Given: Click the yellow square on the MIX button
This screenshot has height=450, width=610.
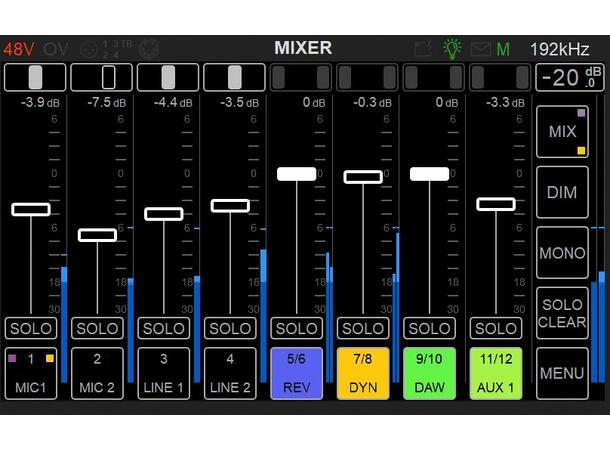Looking at the screenshot, I should pyautogui.click(x=581, y=151).
